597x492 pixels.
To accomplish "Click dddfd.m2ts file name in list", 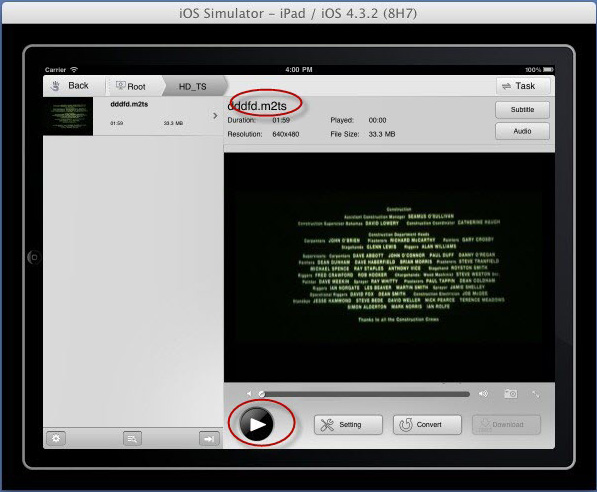I will [x=129, y=104].
